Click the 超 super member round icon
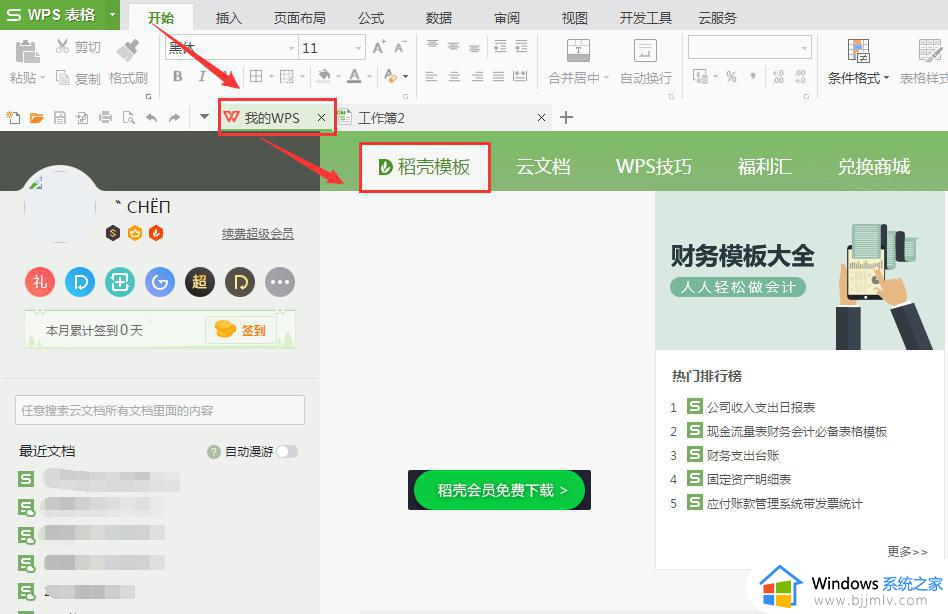 (x=200, y=282)
